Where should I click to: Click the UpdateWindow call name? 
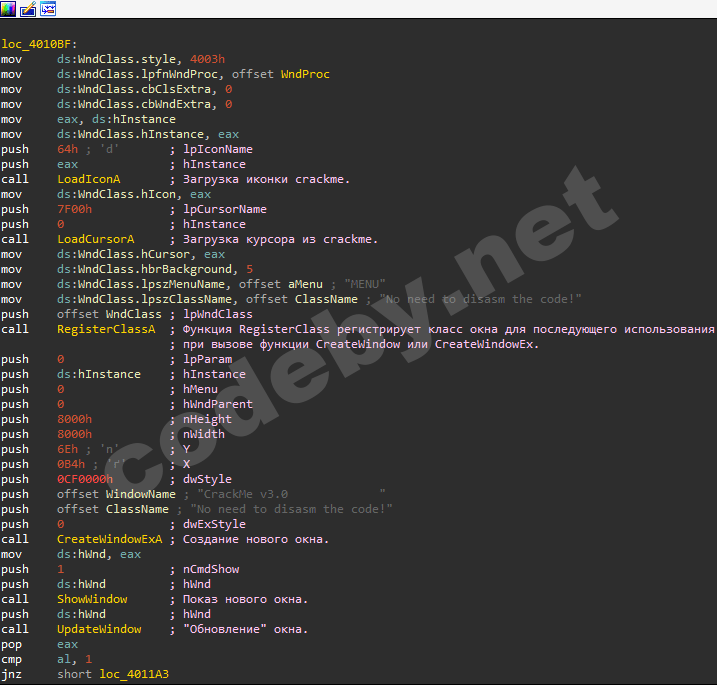point(99,629)
